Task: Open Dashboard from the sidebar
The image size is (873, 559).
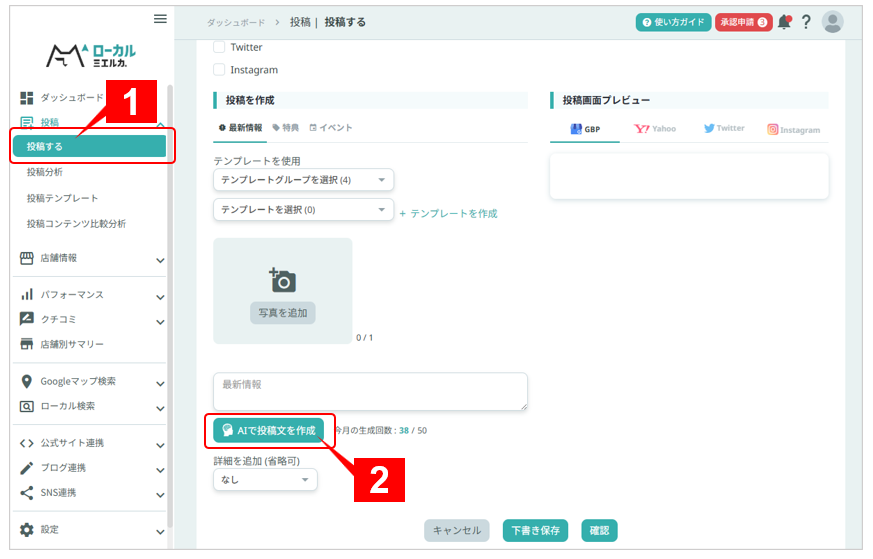Action: (x=70, y=98)
